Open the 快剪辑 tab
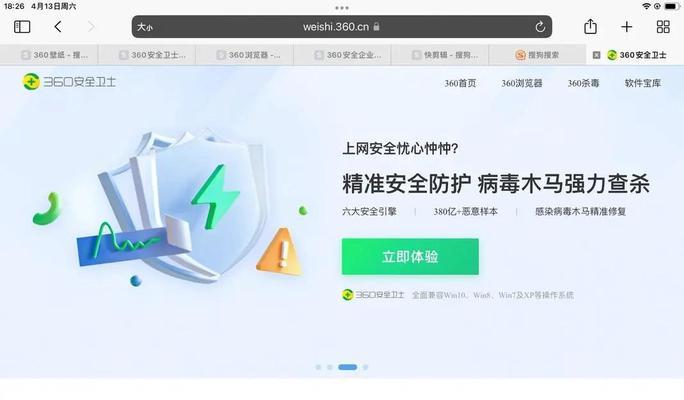684x400 pixels. (x=440, y=55)
